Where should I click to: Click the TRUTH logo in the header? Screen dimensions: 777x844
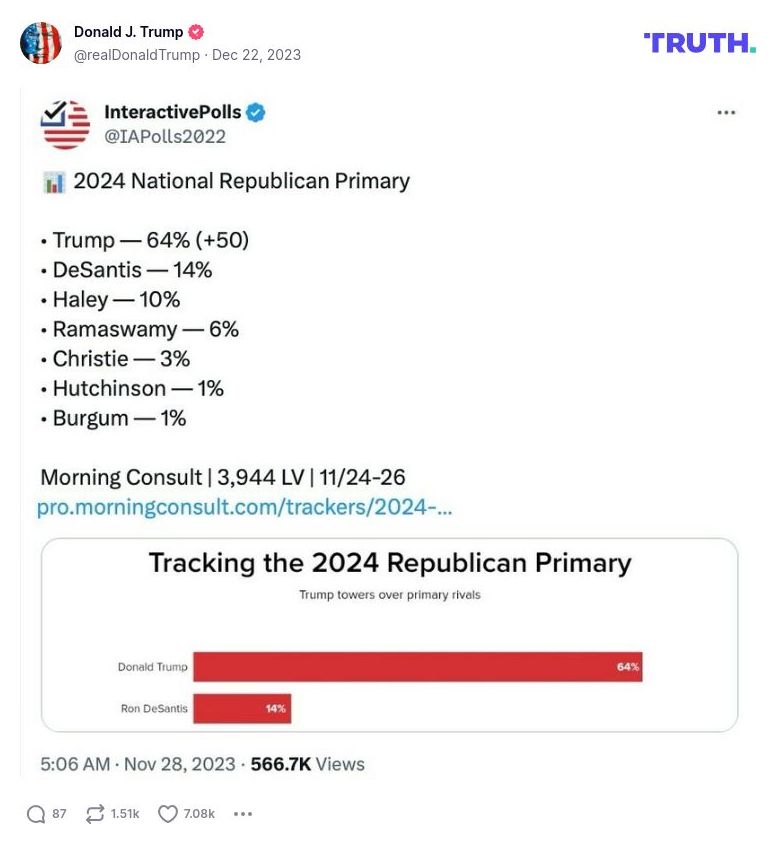[700, 44]
